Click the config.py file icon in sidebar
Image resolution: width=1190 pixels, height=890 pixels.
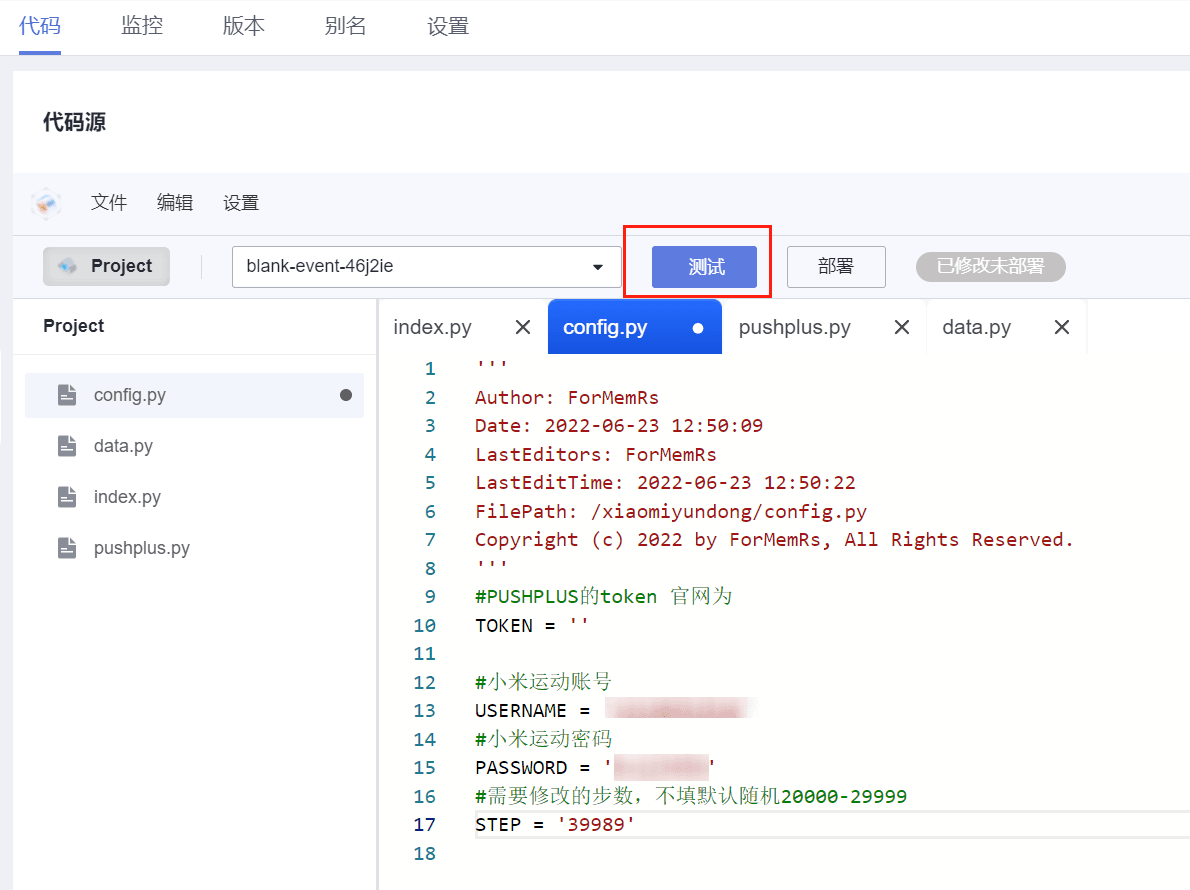67,395
